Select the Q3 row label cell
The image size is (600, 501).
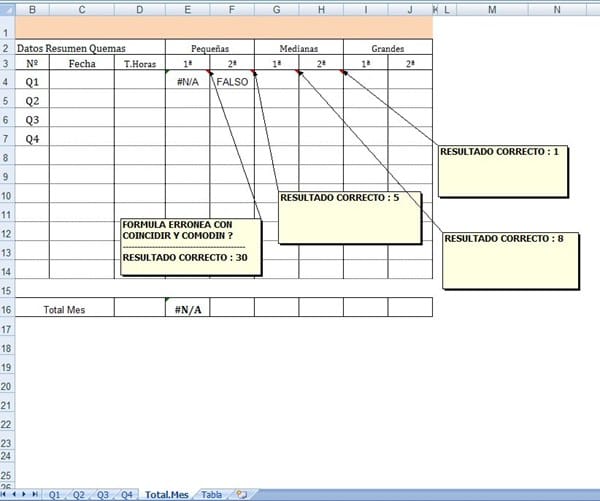(x=33, y=117)
